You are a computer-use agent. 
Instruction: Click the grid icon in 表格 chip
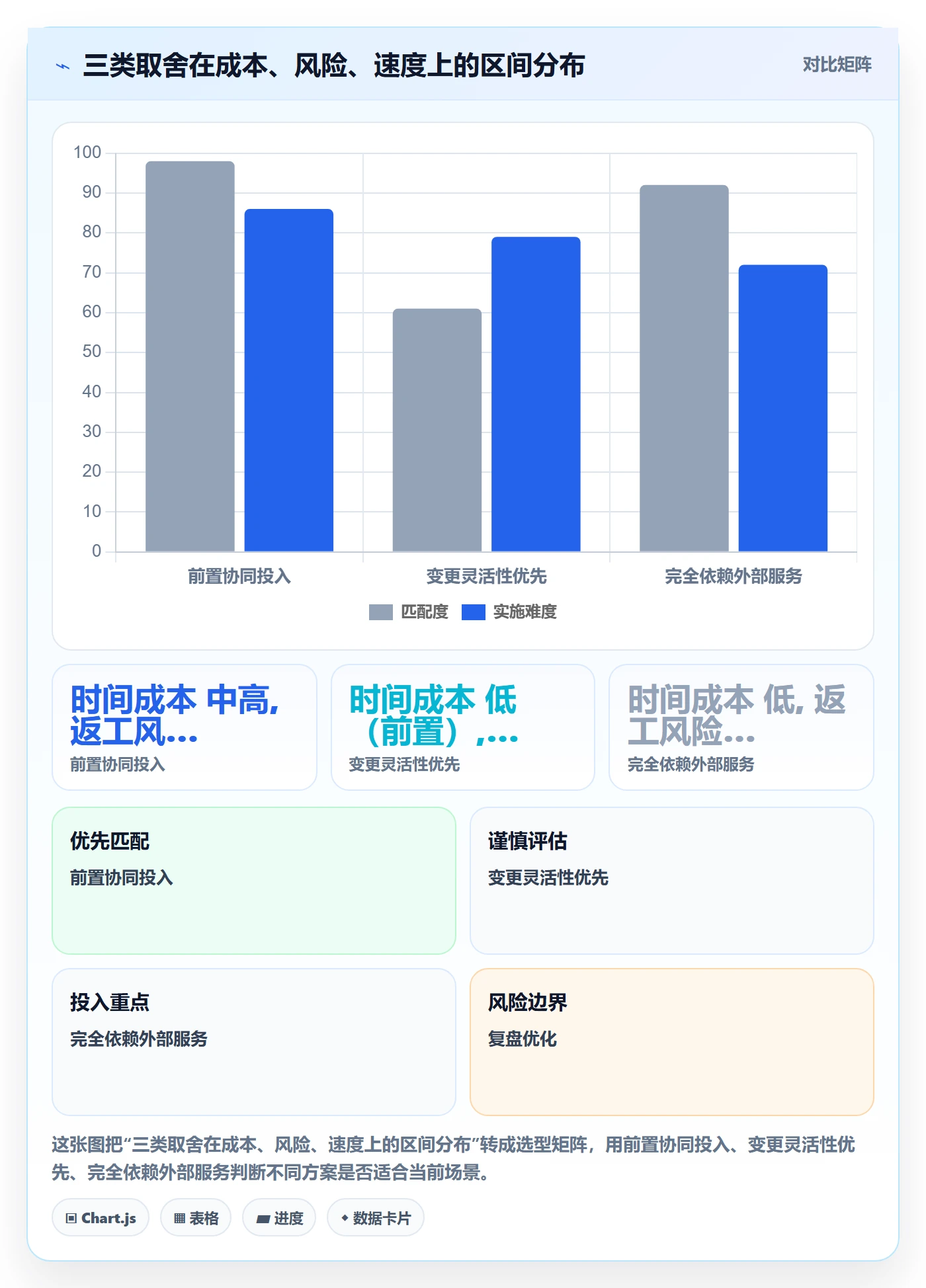(x=179, y=1219)
